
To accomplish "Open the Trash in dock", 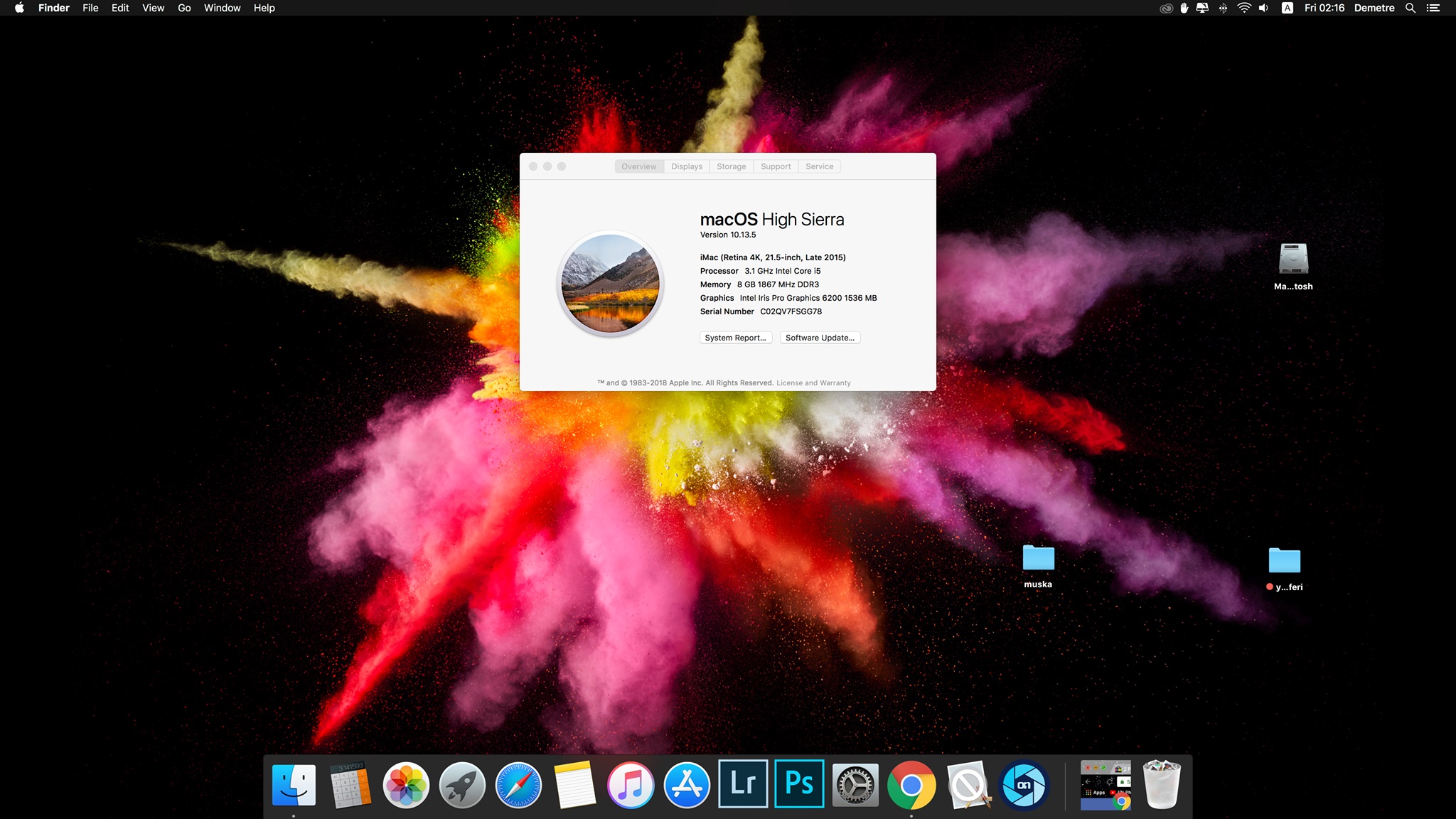I will pyautogui.click(x=1161, y=785).
